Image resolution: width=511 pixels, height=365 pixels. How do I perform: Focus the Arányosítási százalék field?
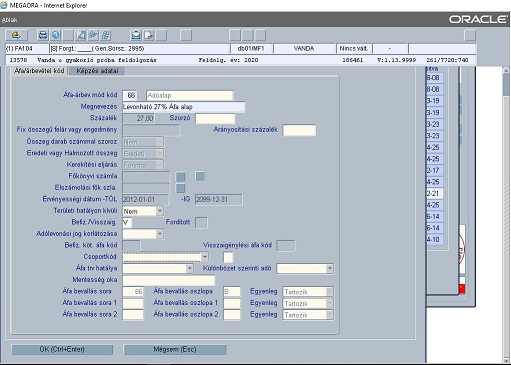(x=299, y=130)
